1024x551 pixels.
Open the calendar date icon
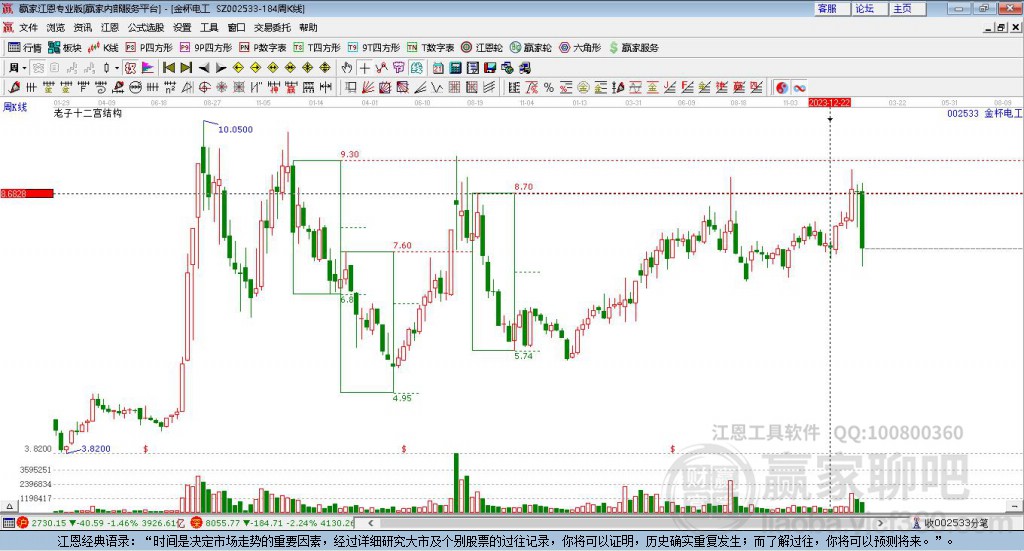point(438,68)
